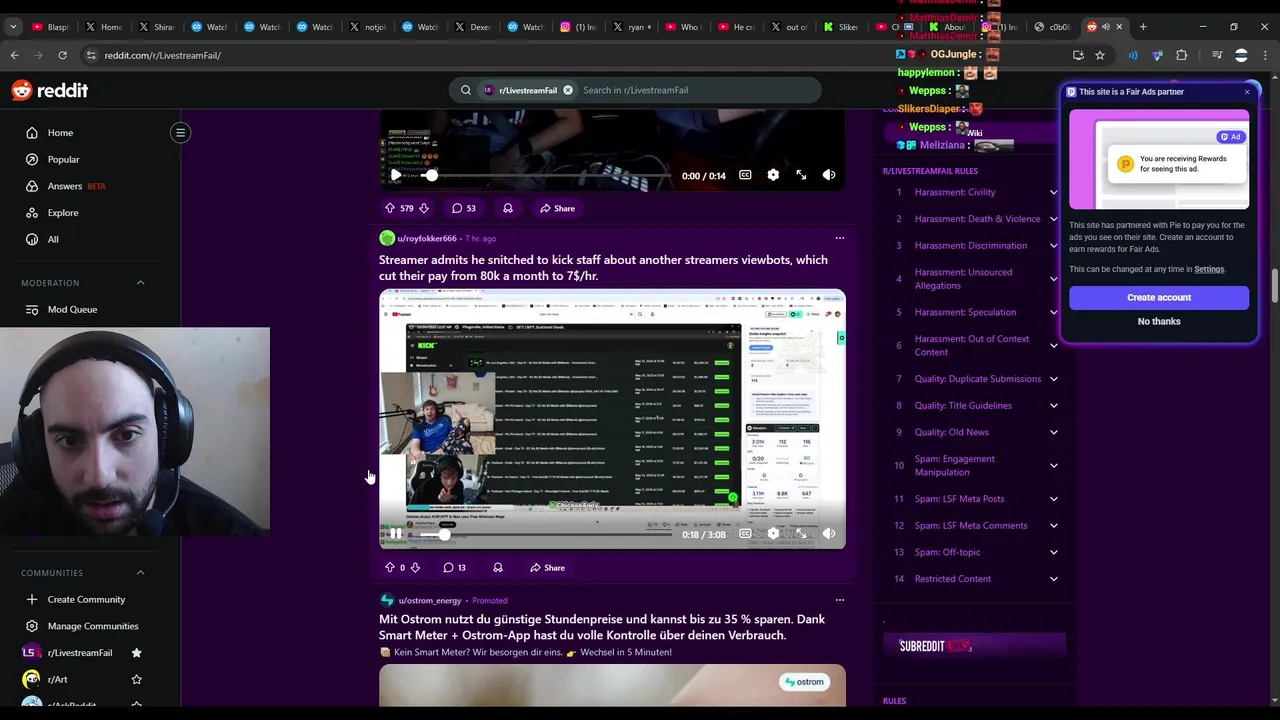Open the 13 comments
The width and height of the screenshot is (1280, 720).
tap(454, 567)
